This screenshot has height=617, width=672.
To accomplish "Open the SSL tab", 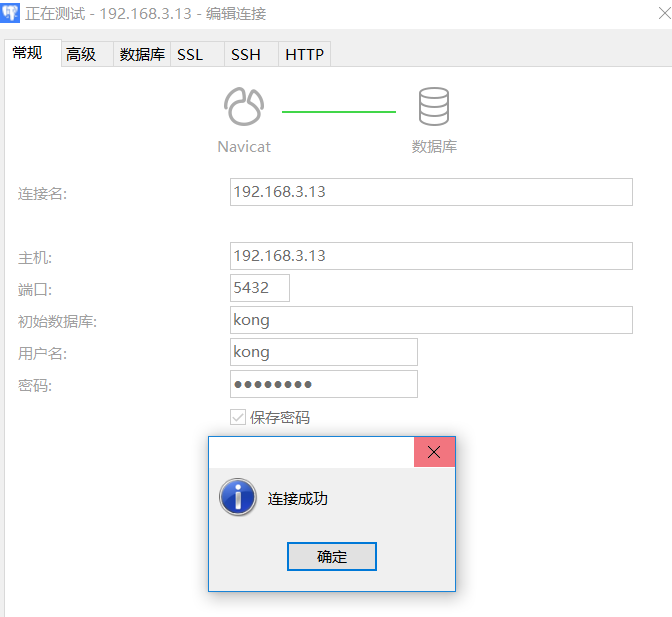I will point(197,54).
